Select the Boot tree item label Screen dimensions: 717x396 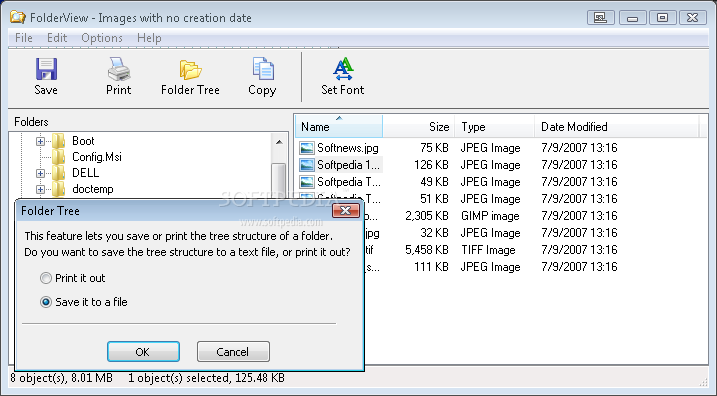pyautogui.click(x=83, y=141)
